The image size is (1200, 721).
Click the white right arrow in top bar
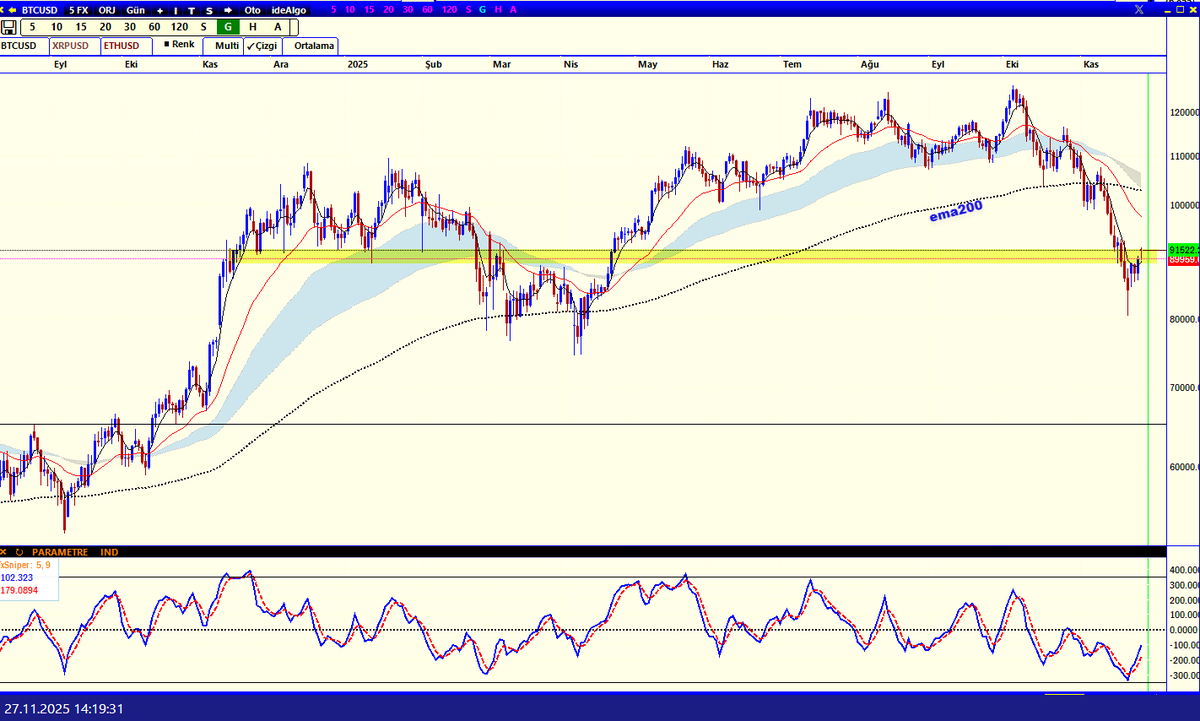pyautogui.click(x=228, y=9)
